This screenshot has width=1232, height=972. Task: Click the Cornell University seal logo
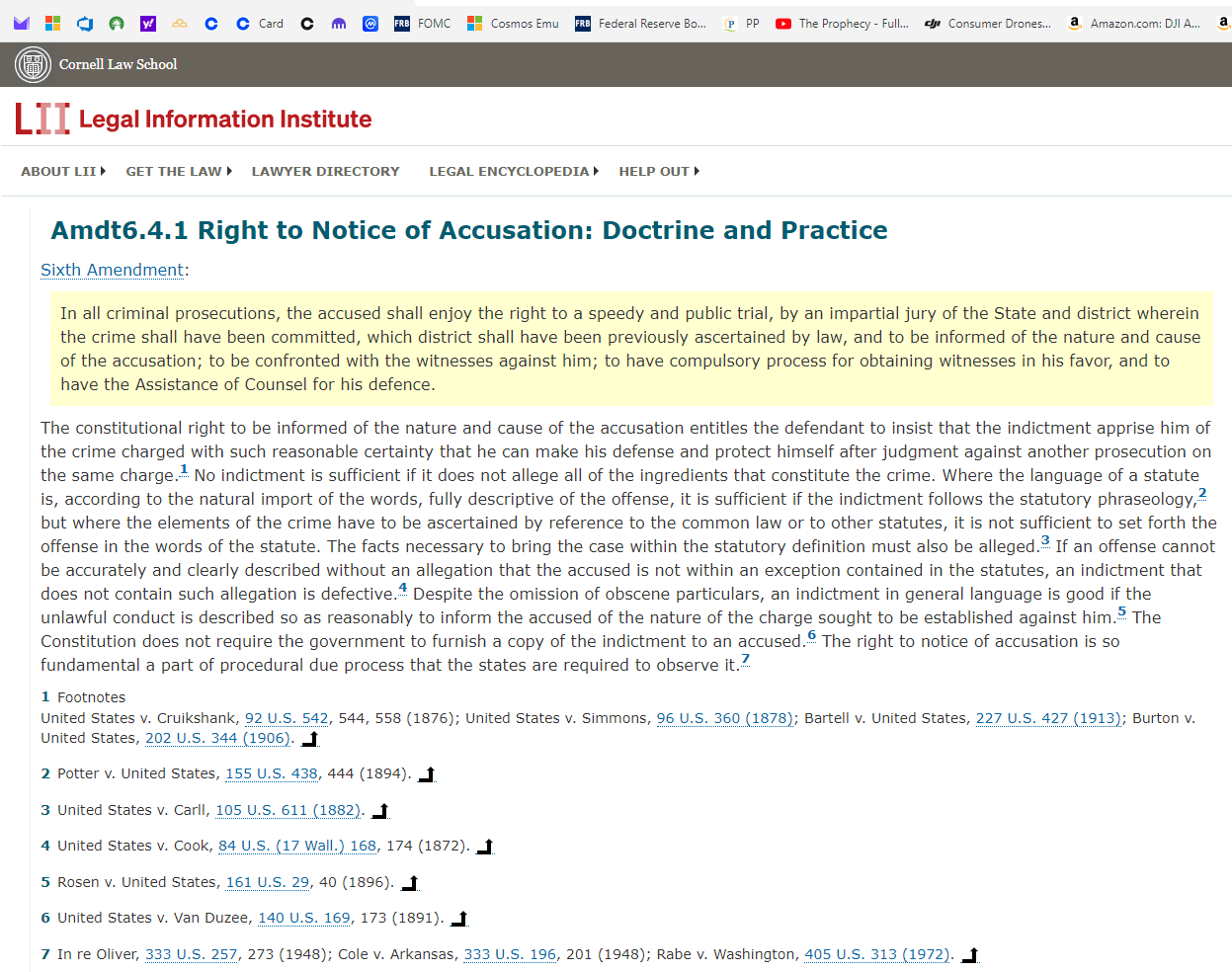(x=34, y=65)
